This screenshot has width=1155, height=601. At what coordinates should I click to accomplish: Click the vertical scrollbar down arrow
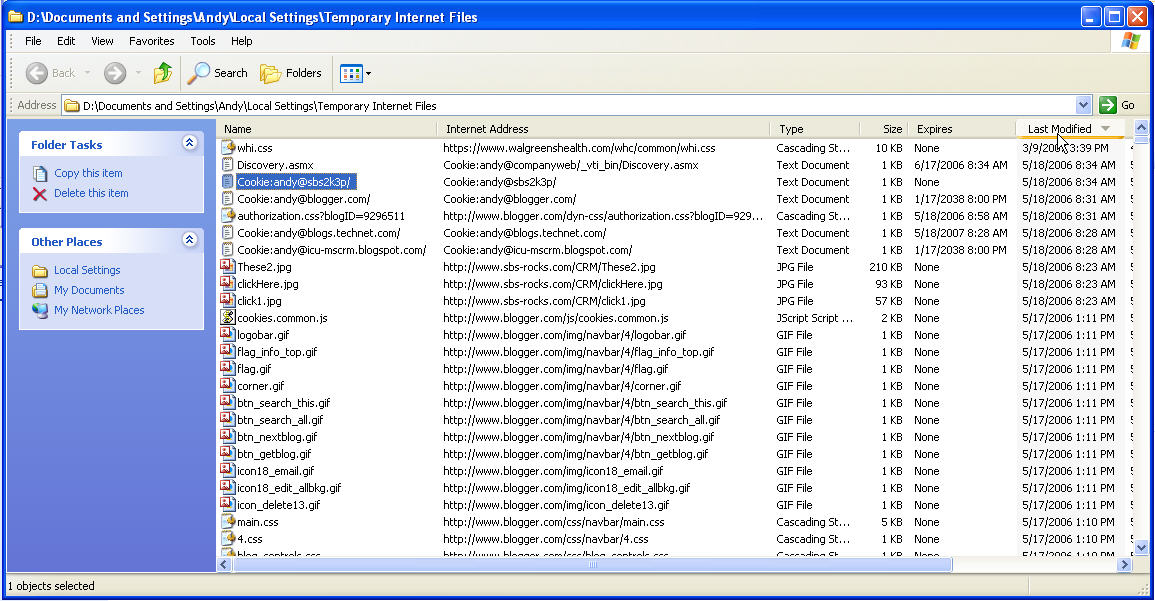point(1141,547)
